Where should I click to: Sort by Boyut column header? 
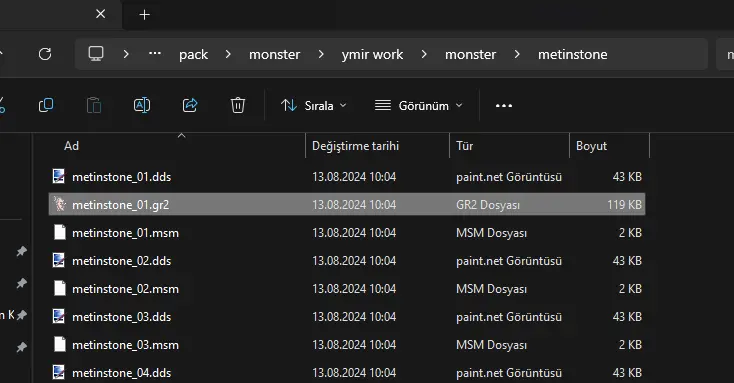(609, 146)
